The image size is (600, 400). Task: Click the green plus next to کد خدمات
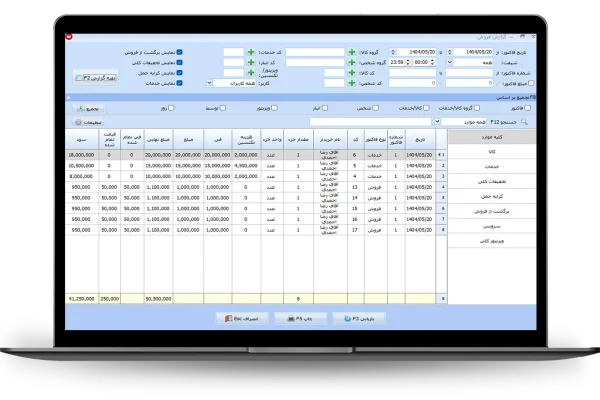point(251,52)
